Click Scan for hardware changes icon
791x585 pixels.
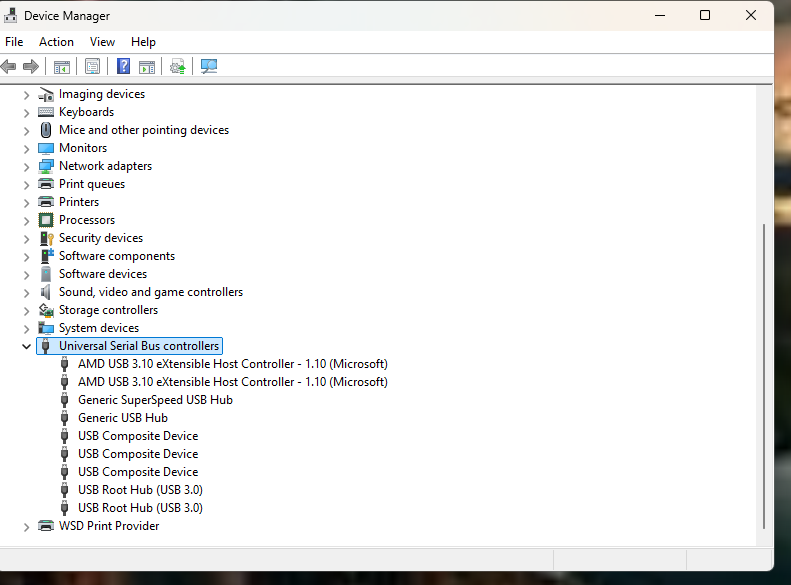coord(209,66)
